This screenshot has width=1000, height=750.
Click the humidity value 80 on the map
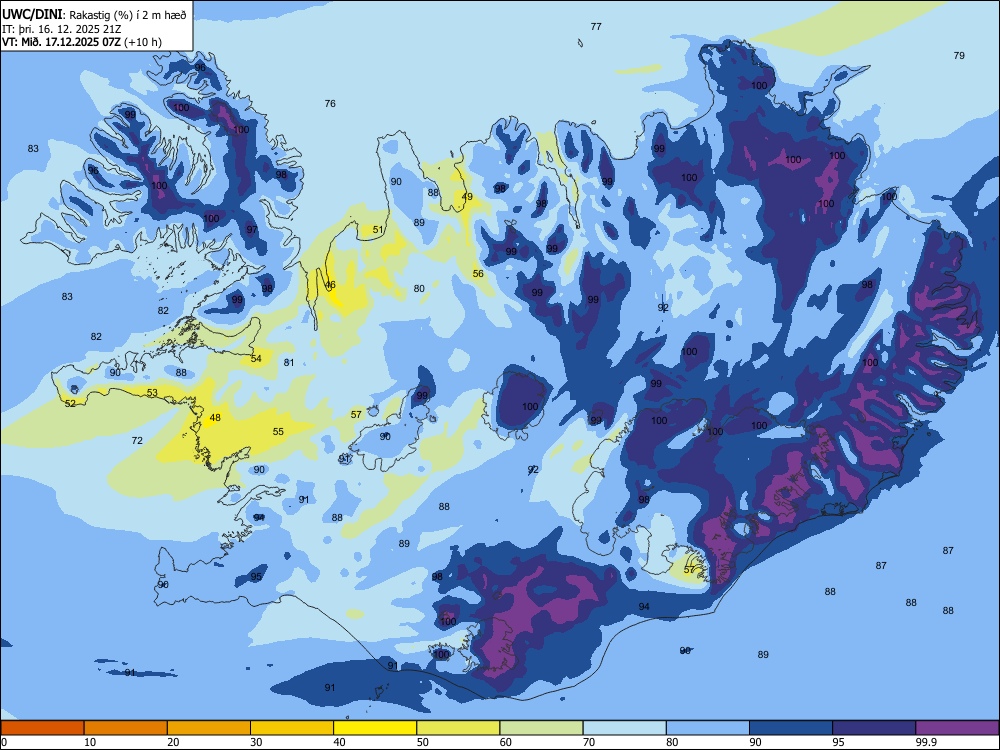click(419, 288)
